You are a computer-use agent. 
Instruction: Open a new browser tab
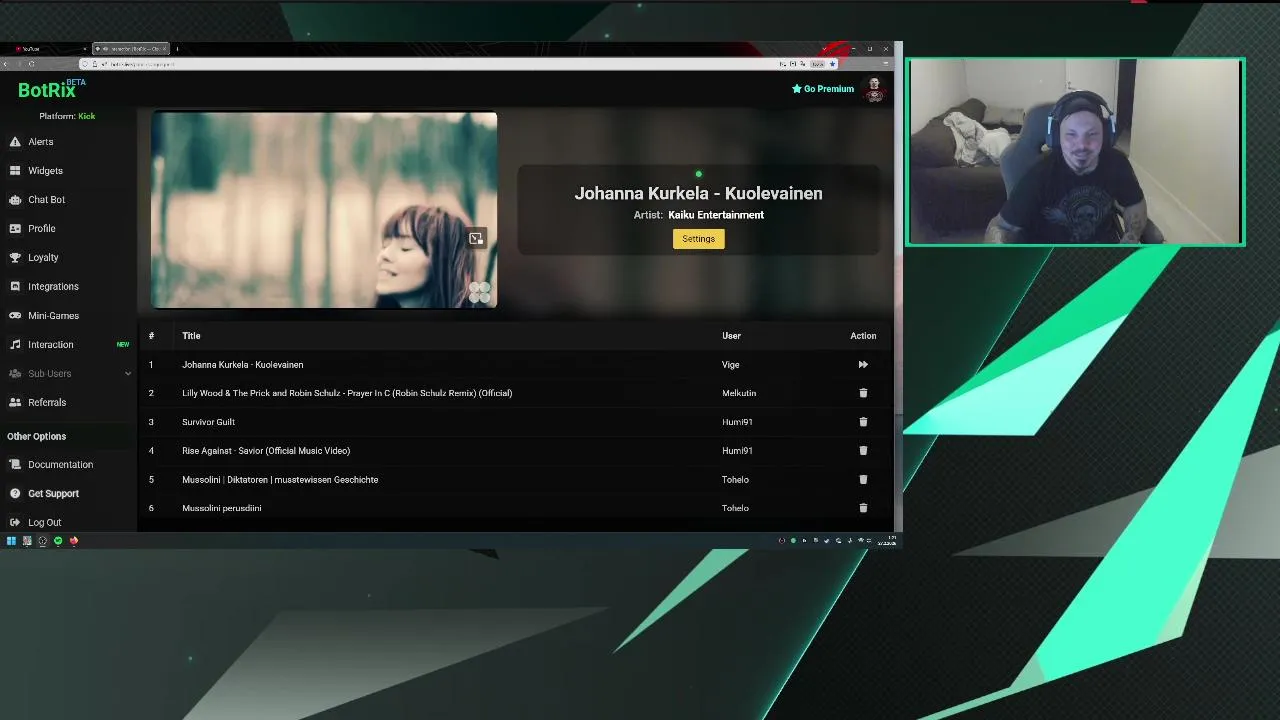[x=177, y=49]
